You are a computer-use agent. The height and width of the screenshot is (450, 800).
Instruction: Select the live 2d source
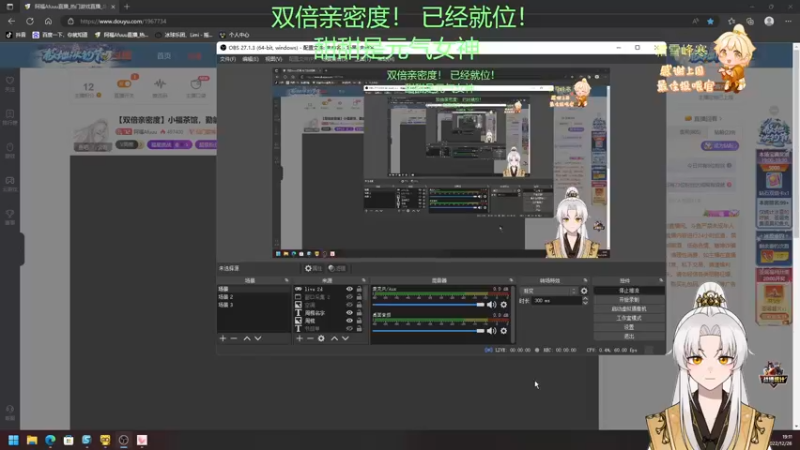coord(313,289)
